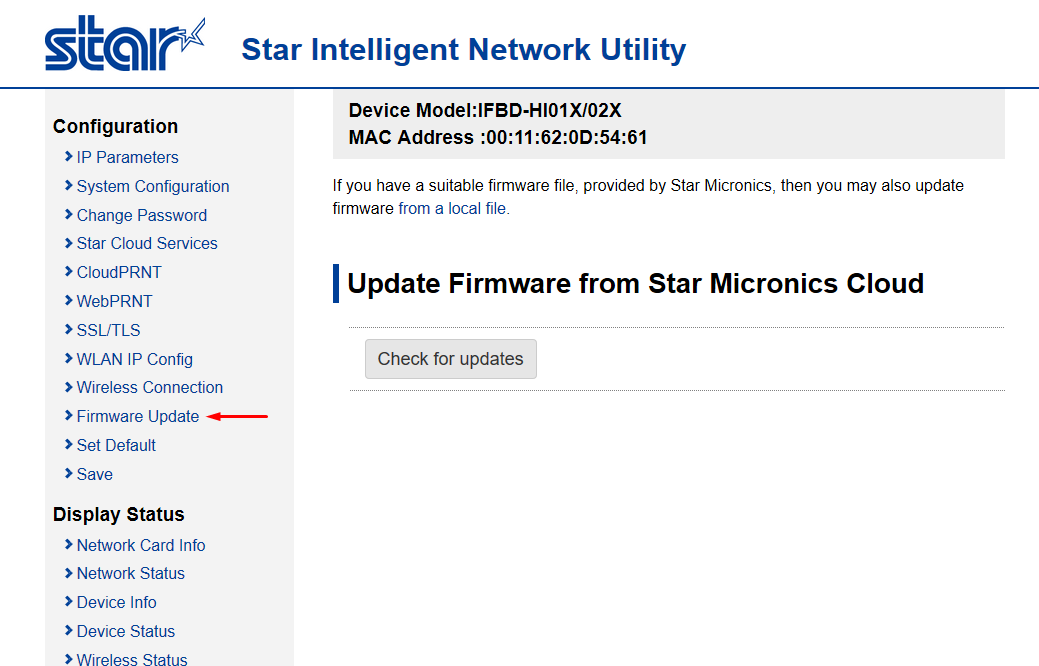Viewport: 1039px width, 666px height.
Task: Open SSL/TLS configuration
Action: click(108, 330)
